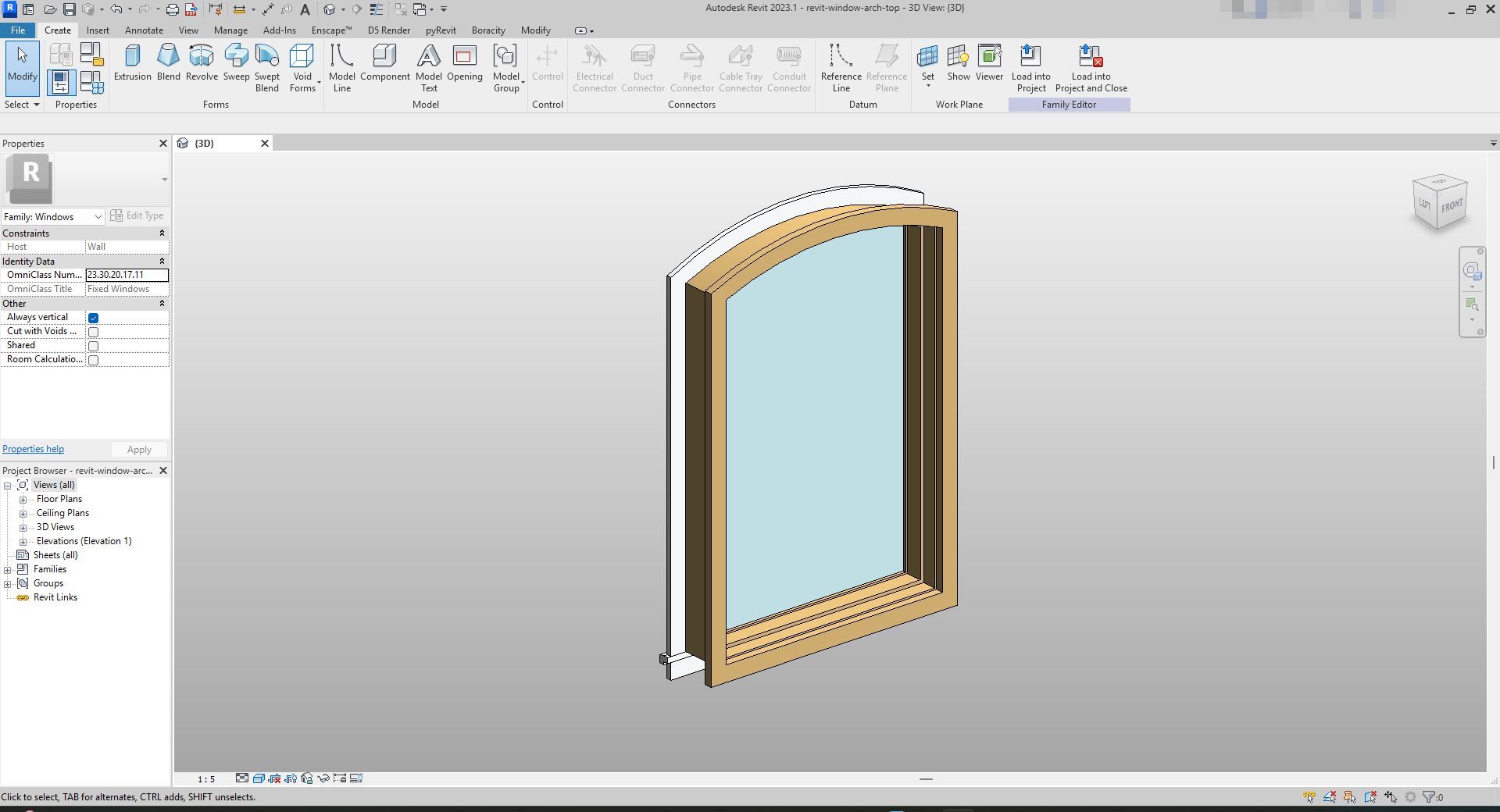Close the {3D} view tab
This screenshot has width=1500, height=812.
[265, 144]
